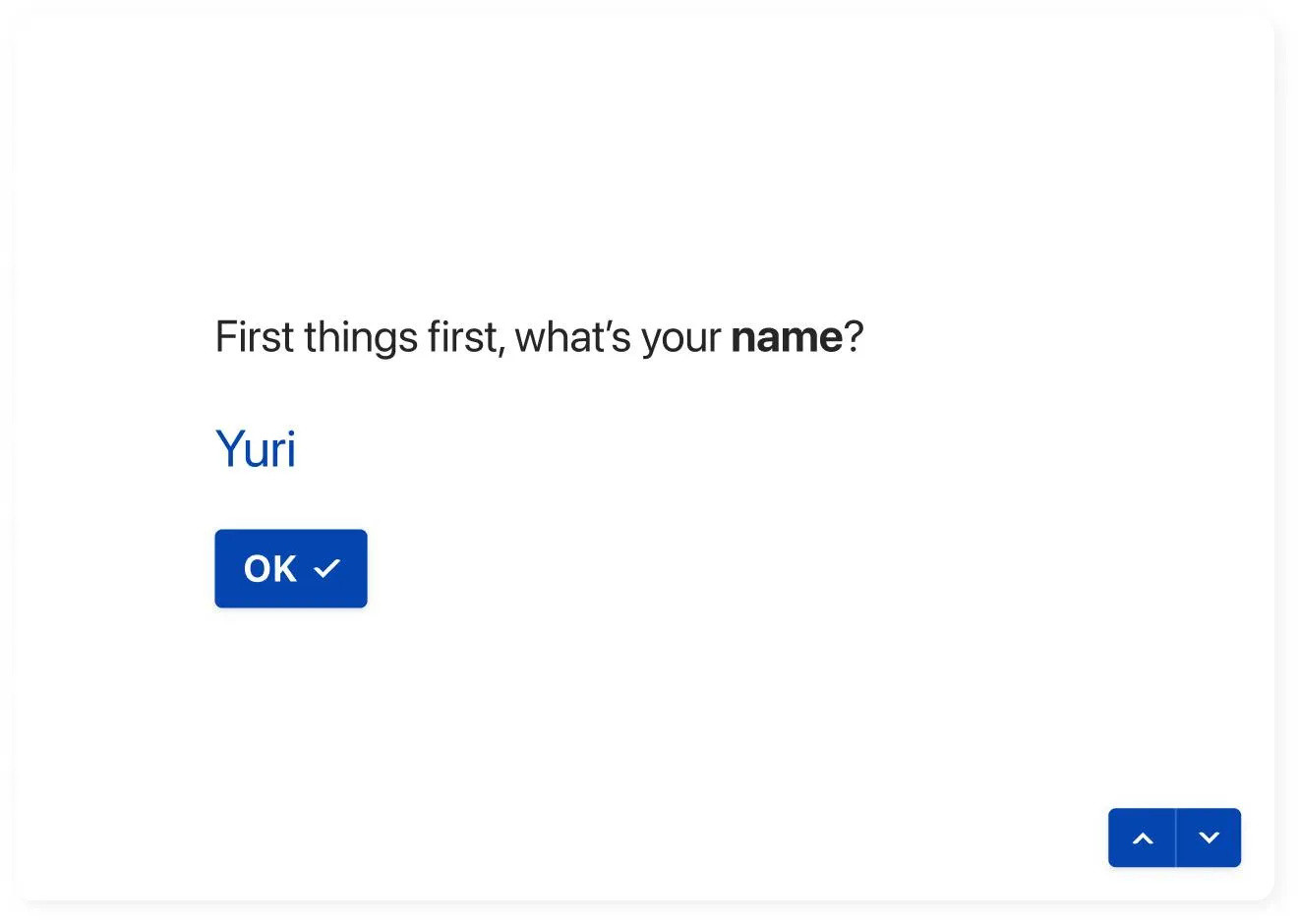This screenshot has width=1298, height=924.
Task: Click the checkmark icon inside OK button
Action: tap(326, 569)
